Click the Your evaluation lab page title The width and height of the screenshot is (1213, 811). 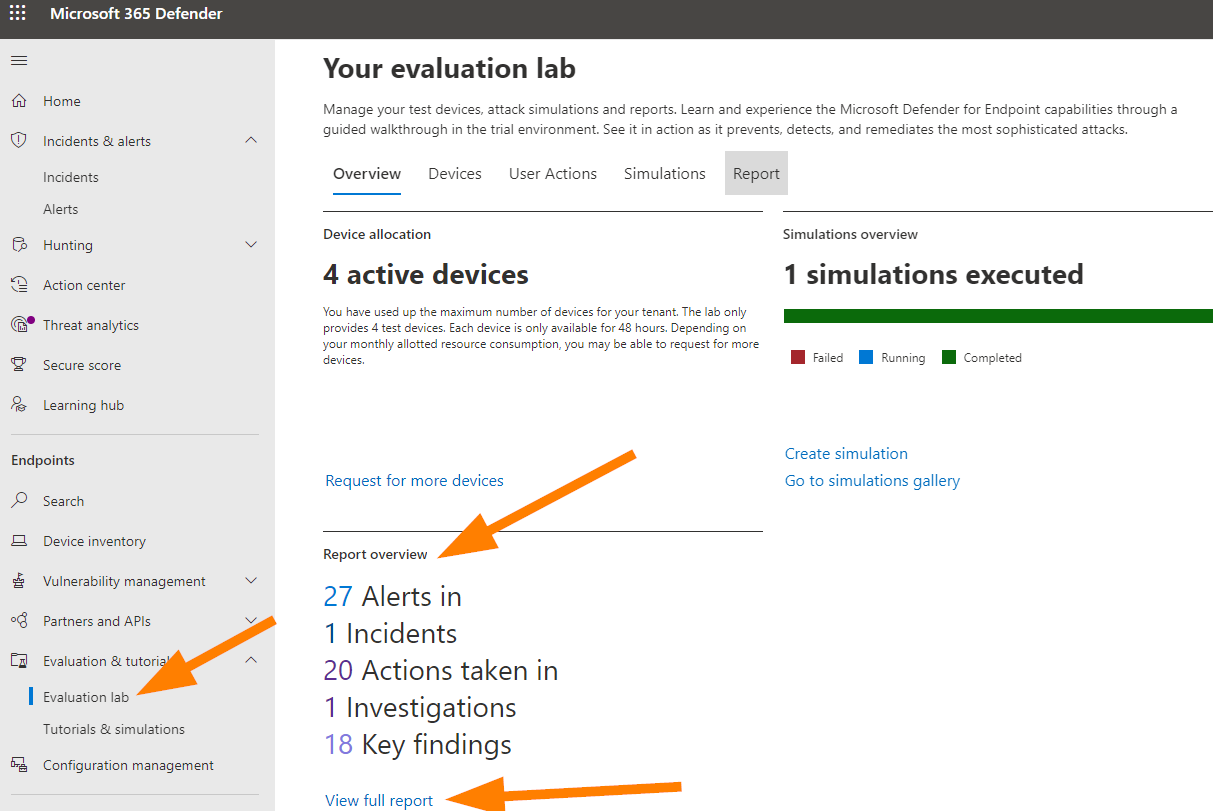[x=449, y=68]
